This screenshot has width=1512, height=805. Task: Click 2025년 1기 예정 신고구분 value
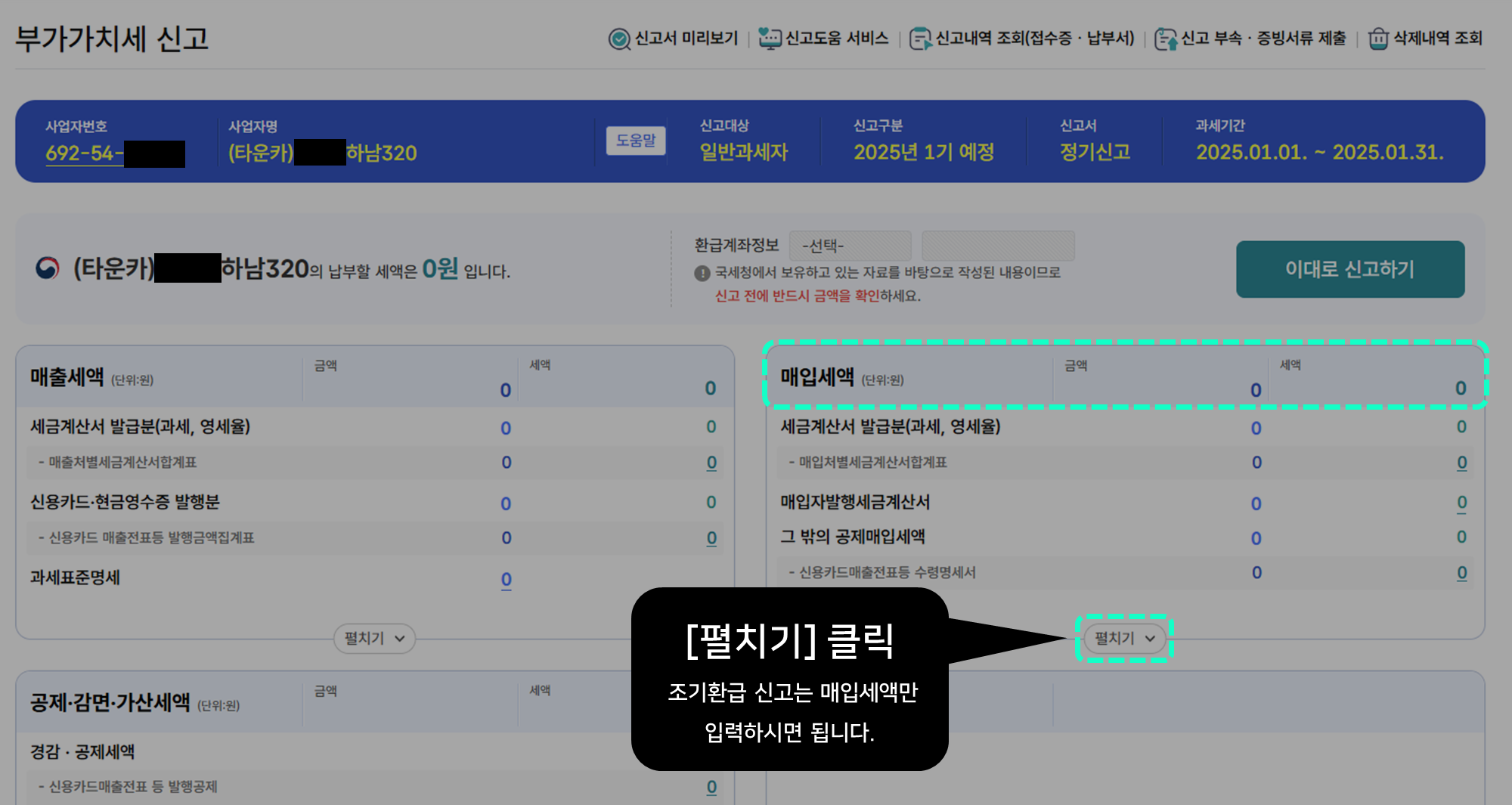pyautogui.click(x=924, y=152)
